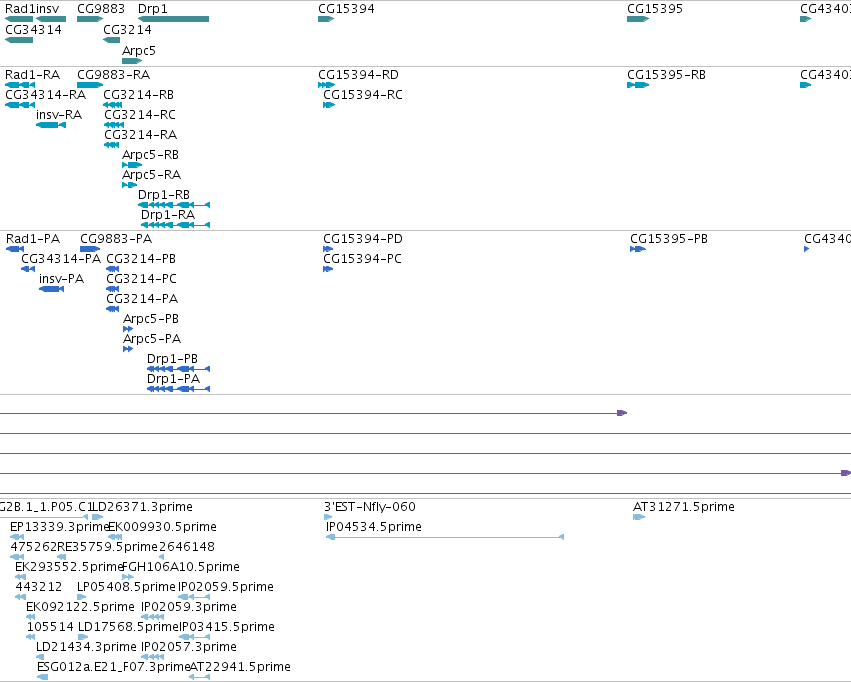Click the Drp1-RA transcript label

click(168, 214)
